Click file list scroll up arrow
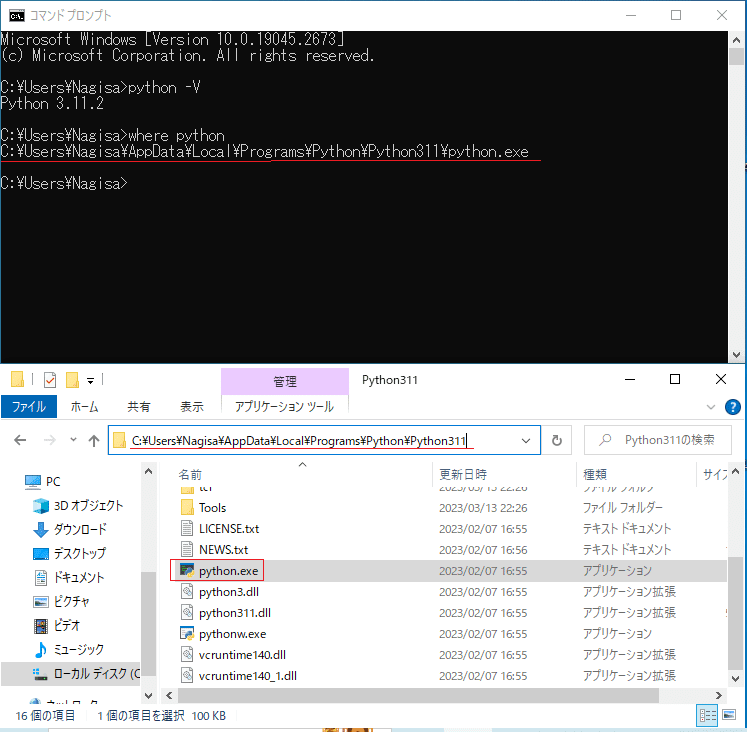 tap(736, 472)
